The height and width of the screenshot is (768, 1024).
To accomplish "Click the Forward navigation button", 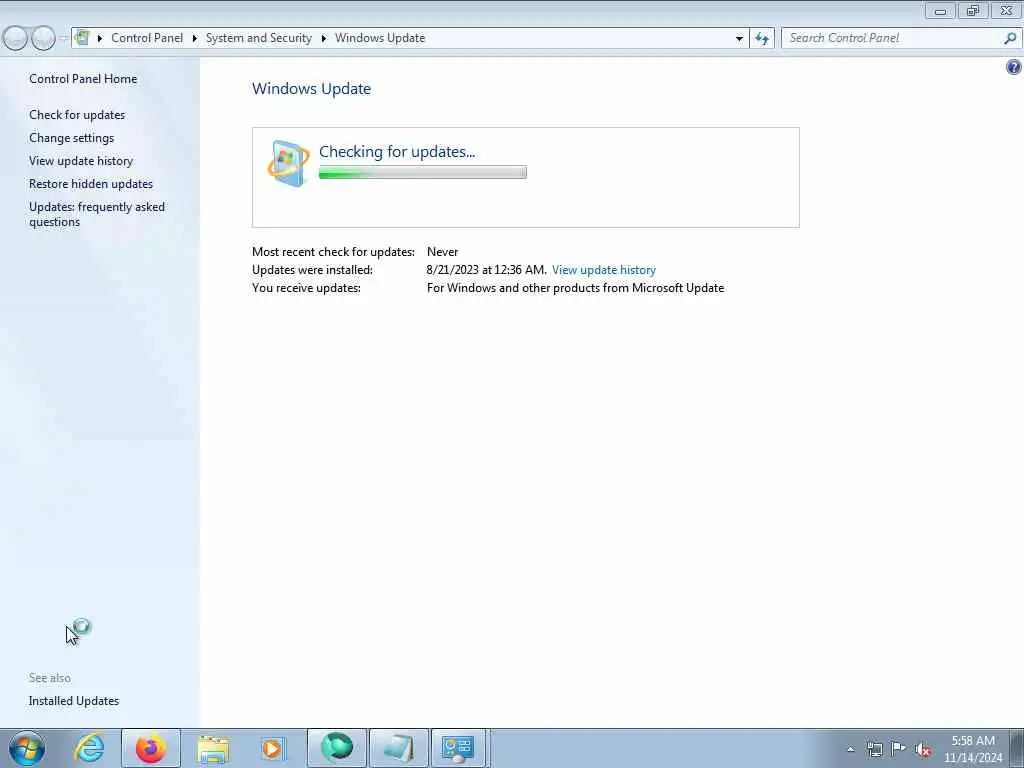I will (43, 39).
